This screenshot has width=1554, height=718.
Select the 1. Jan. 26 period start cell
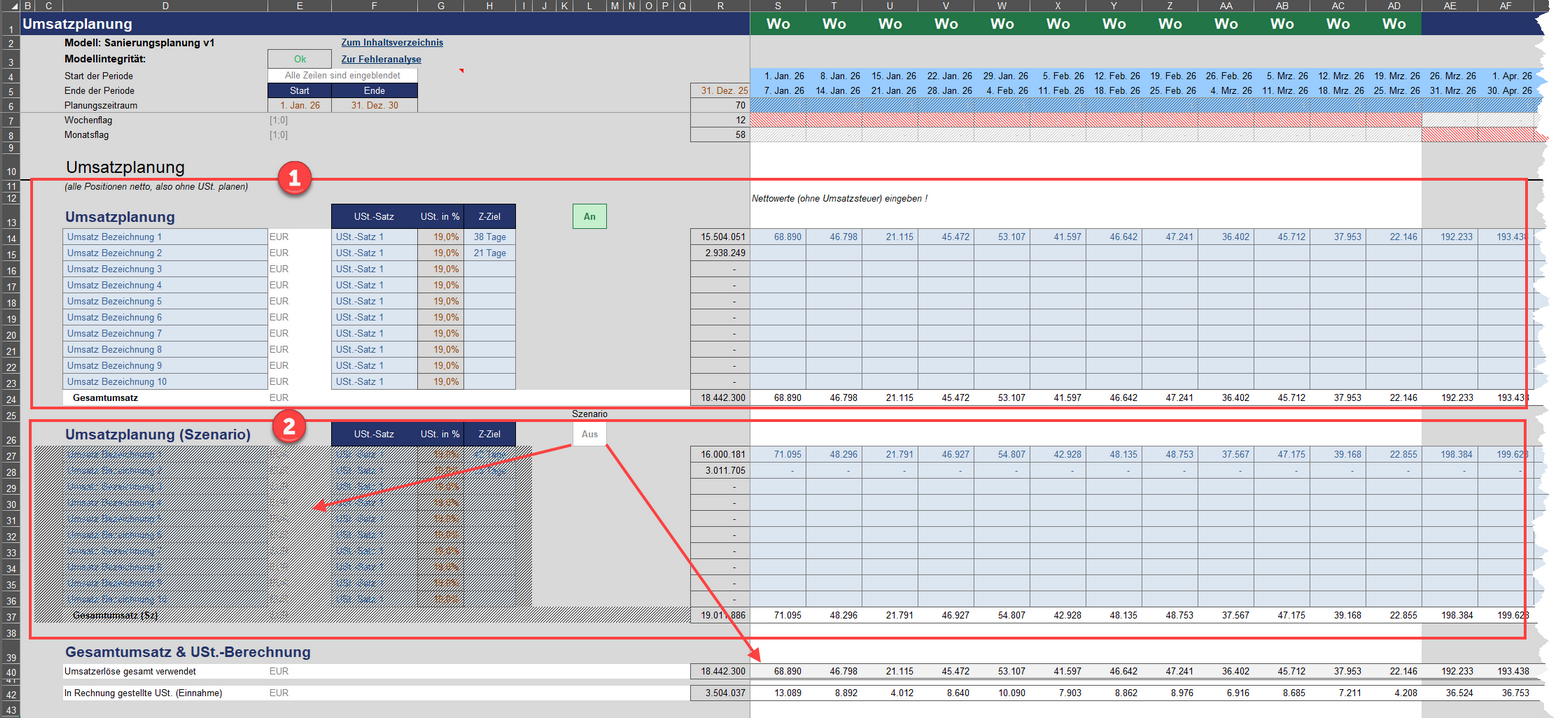pos(778,76)
